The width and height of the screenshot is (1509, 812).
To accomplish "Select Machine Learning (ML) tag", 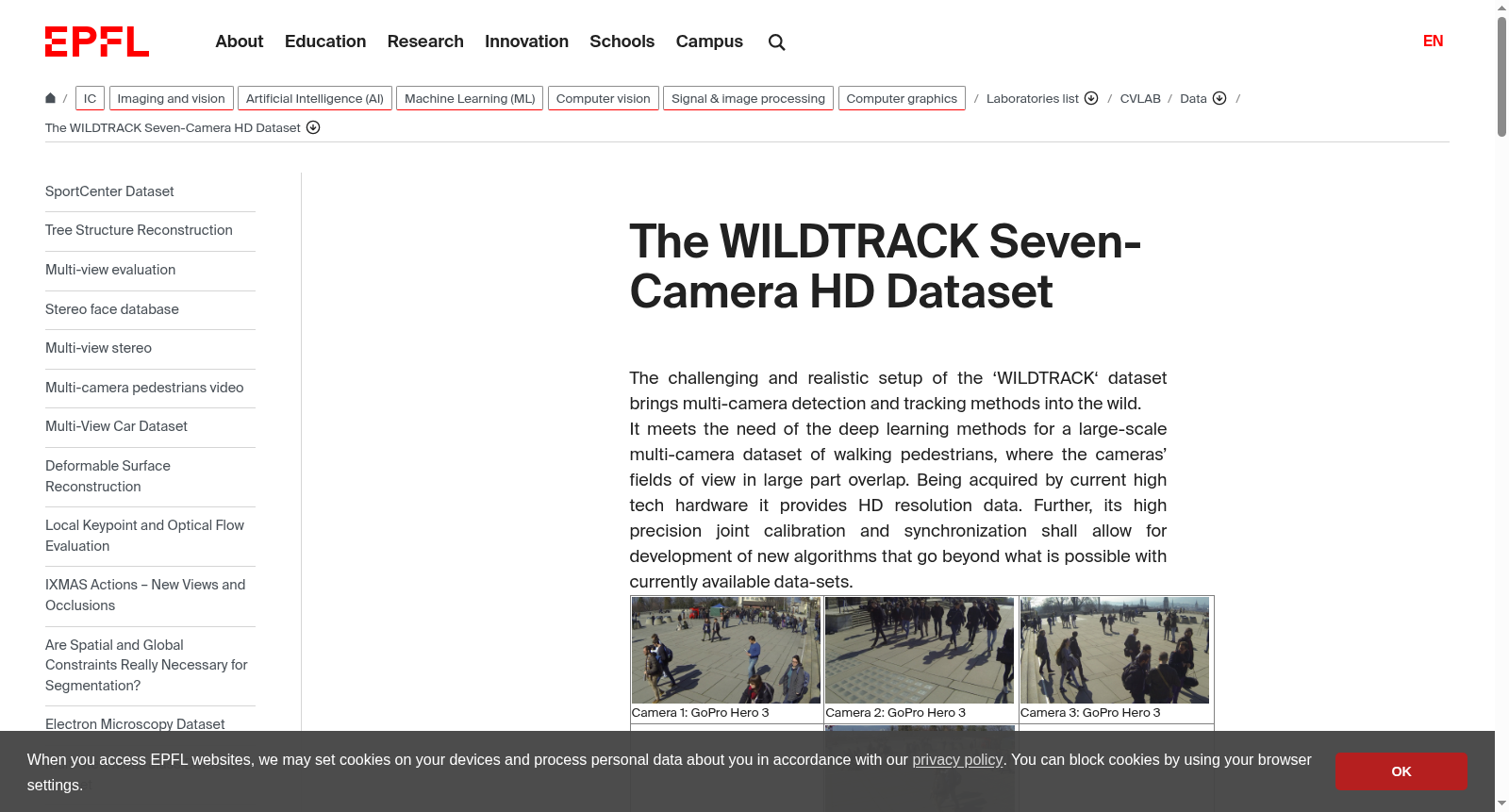I will point(470,98).
